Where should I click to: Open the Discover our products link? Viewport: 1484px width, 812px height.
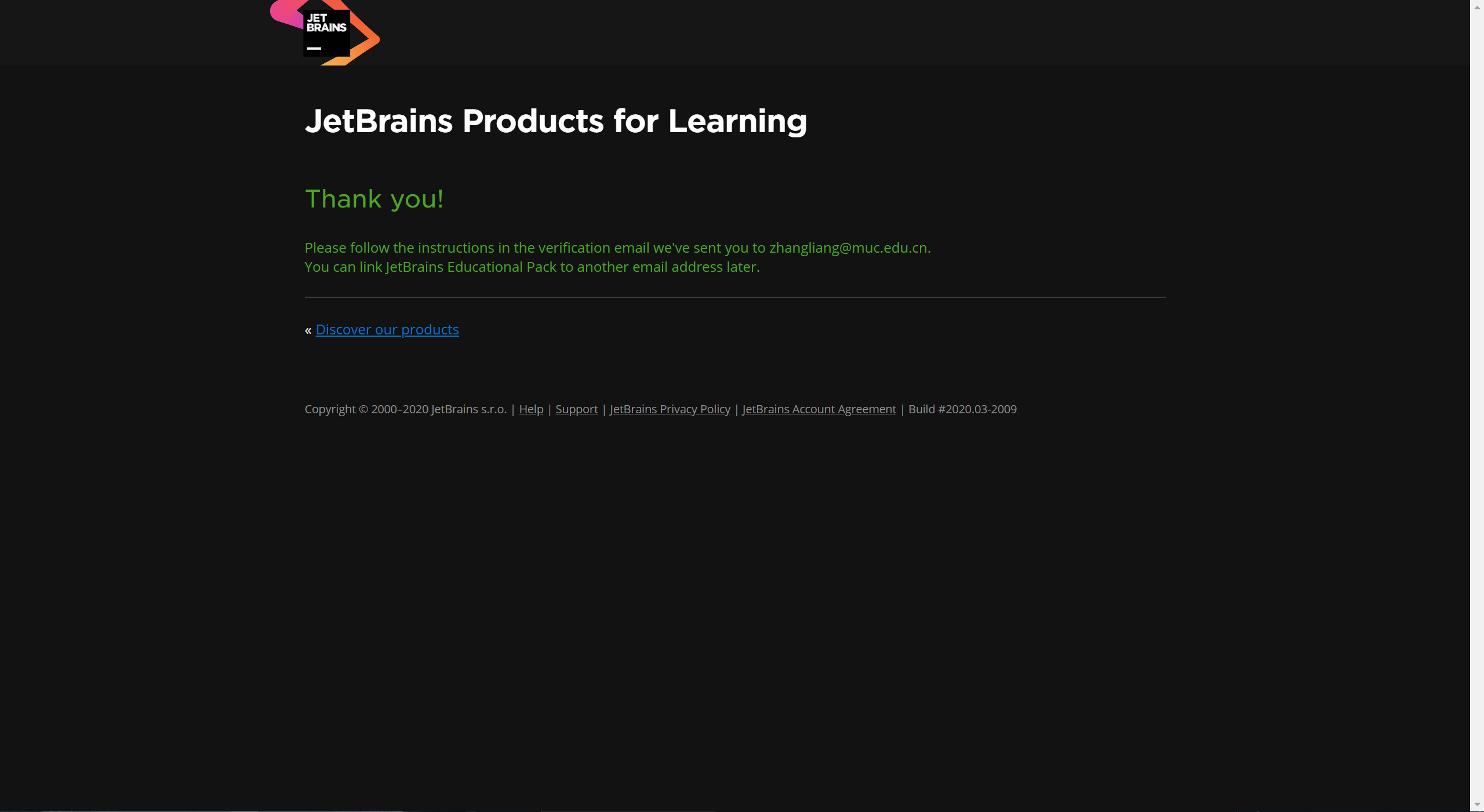pos(387,330)
